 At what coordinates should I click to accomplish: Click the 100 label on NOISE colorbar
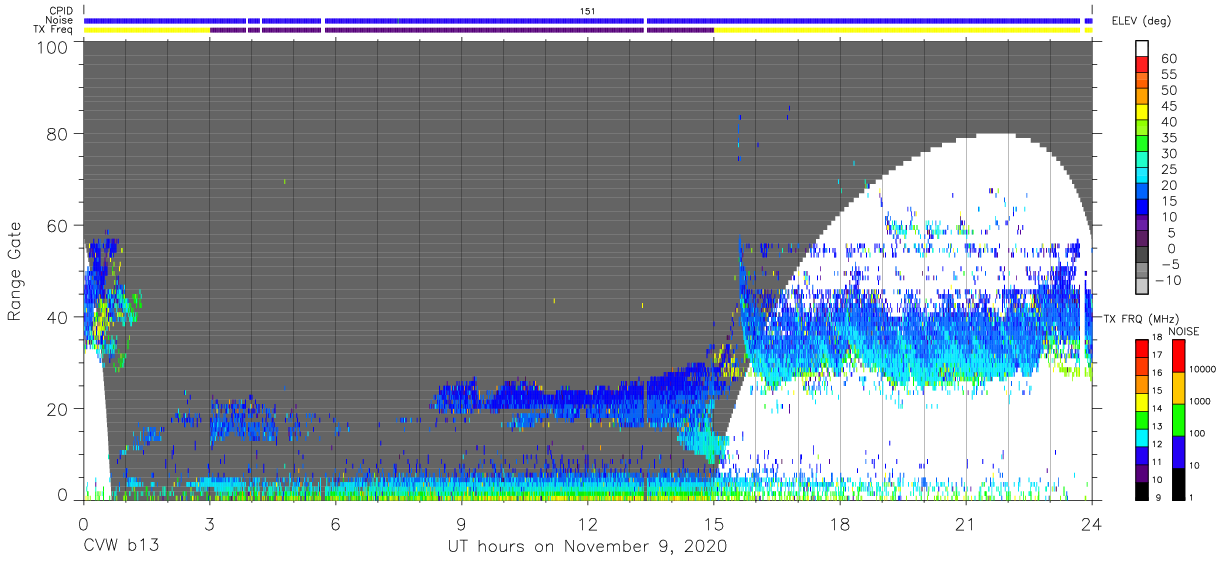click(x=1197, y=433)
